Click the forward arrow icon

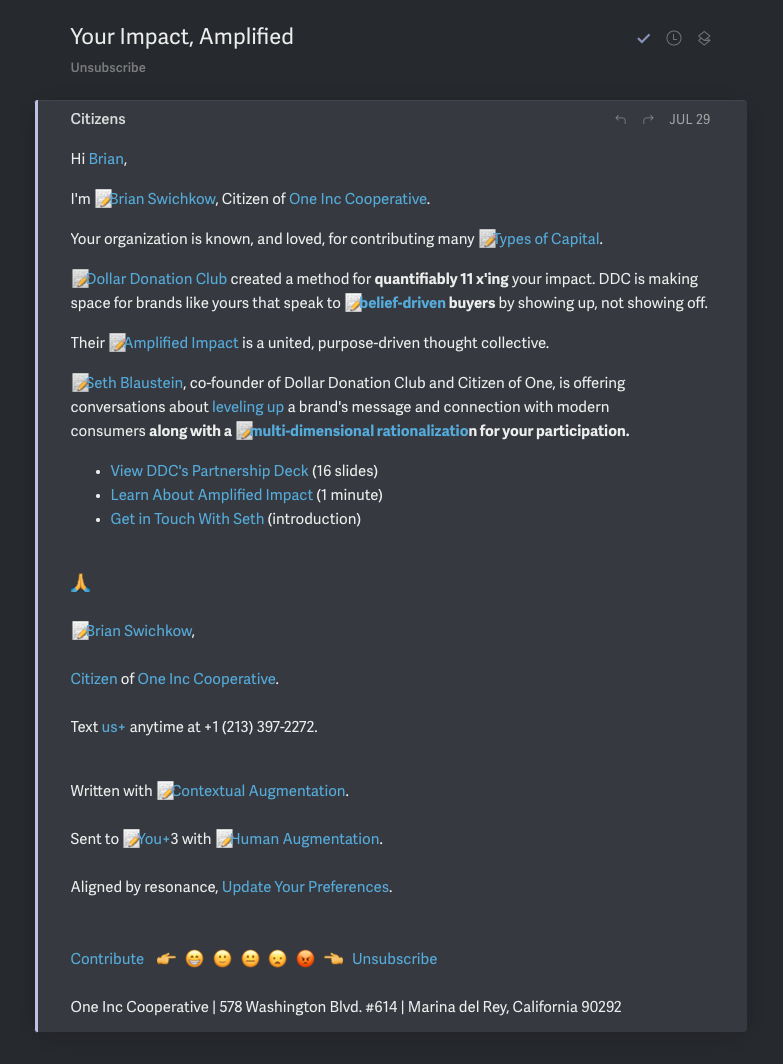[648, 120]
